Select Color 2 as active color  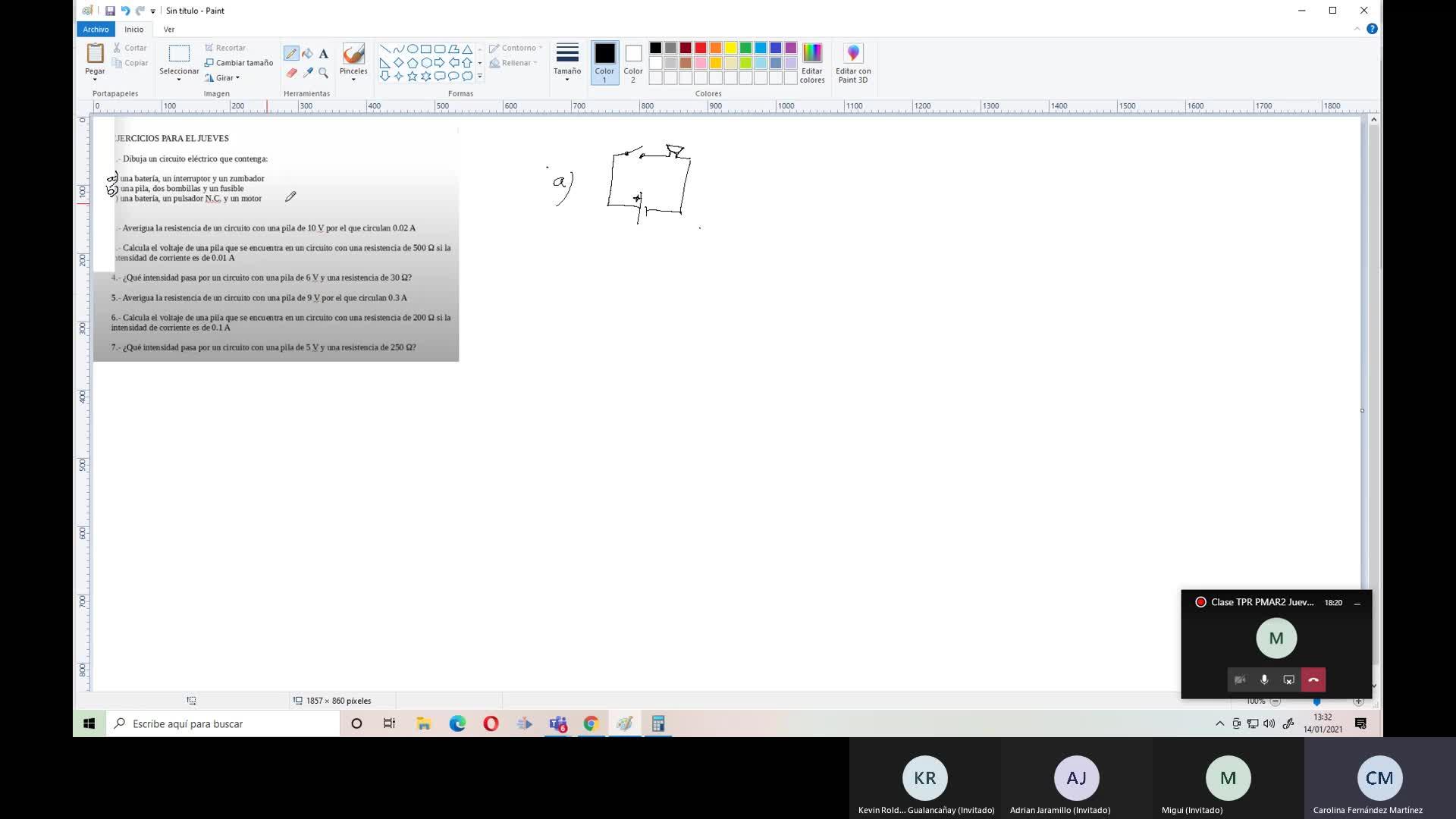[x=633, y=62]
